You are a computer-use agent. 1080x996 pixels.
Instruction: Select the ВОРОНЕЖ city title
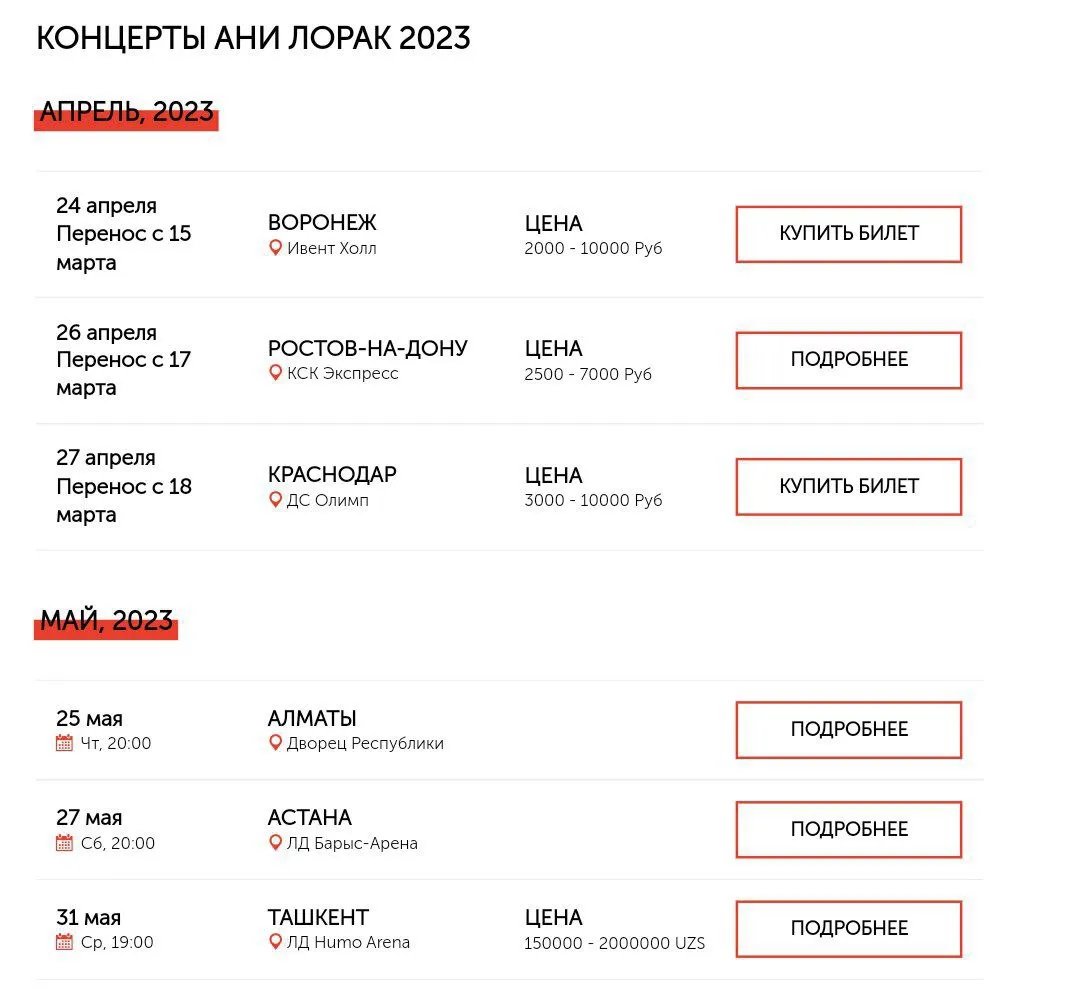(x=322, y=223)
